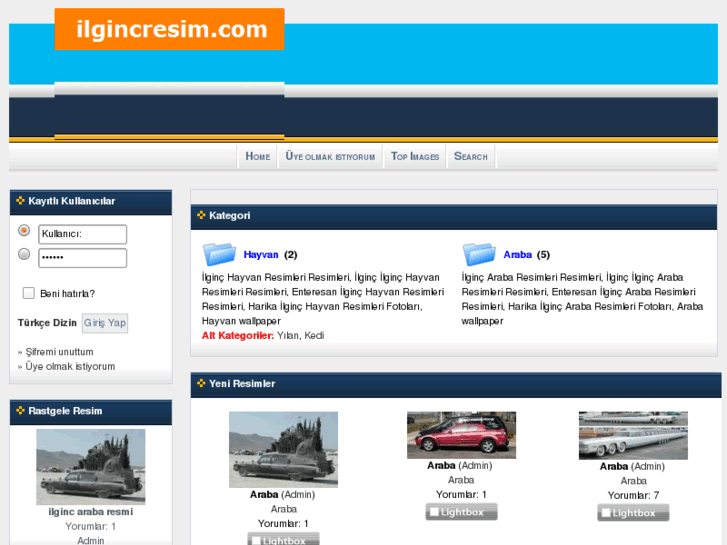Click the Araba (5) count text
727x545 pixels.
click(543, 255)
